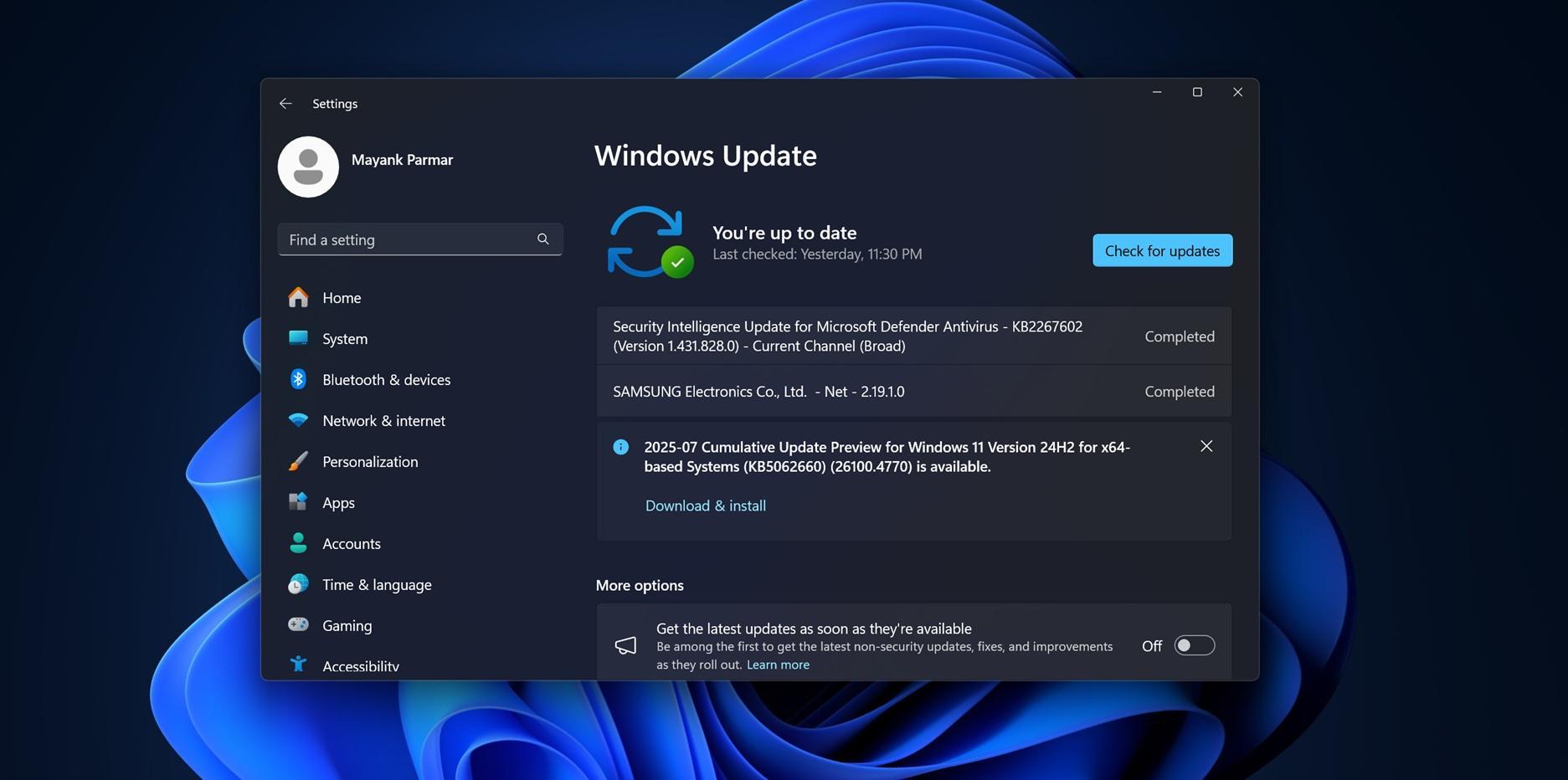Click the back arrow to navigate back
This screenshot has height=780, width=1568.
(285, 102)
